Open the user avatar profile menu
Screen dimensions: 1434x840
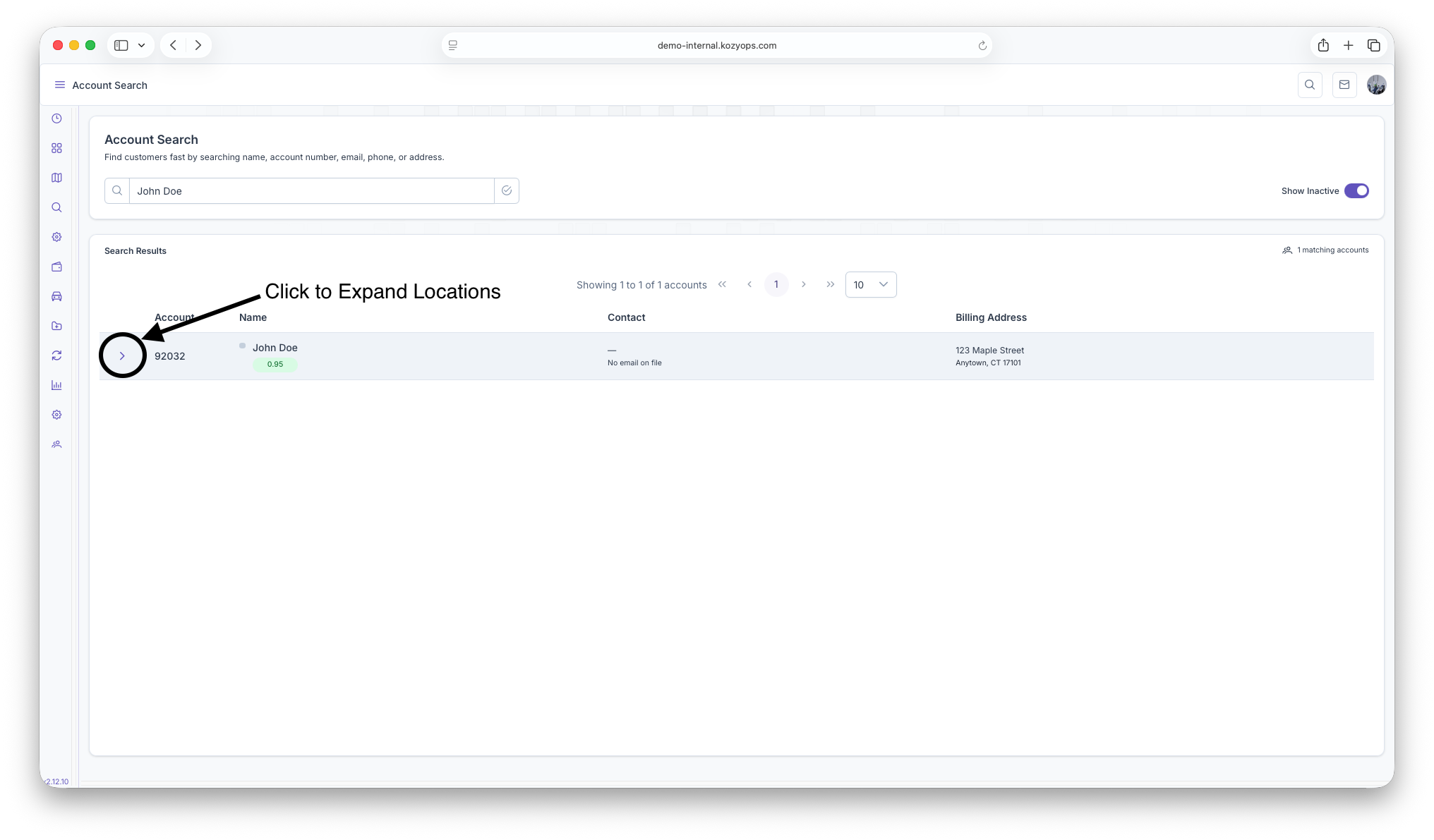coord(1376,85)
